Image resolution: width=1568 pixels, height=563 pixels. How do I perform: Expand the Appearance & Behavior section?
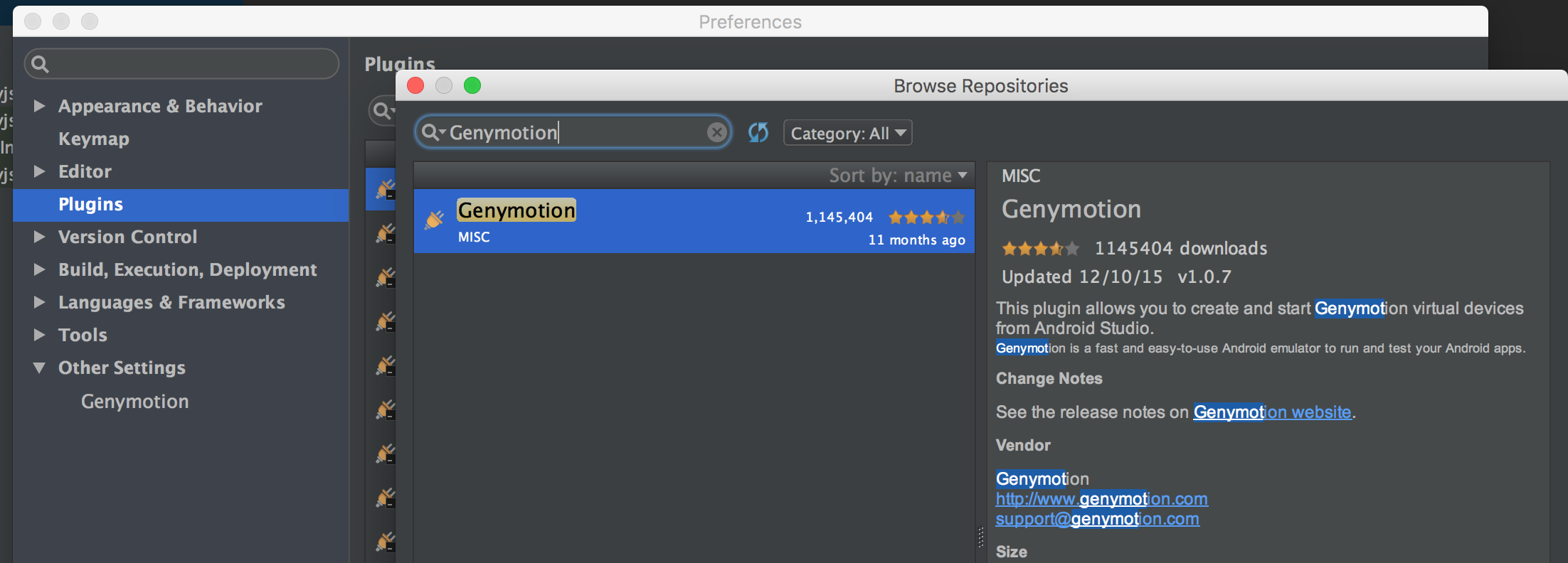click(x=40, y=106)
